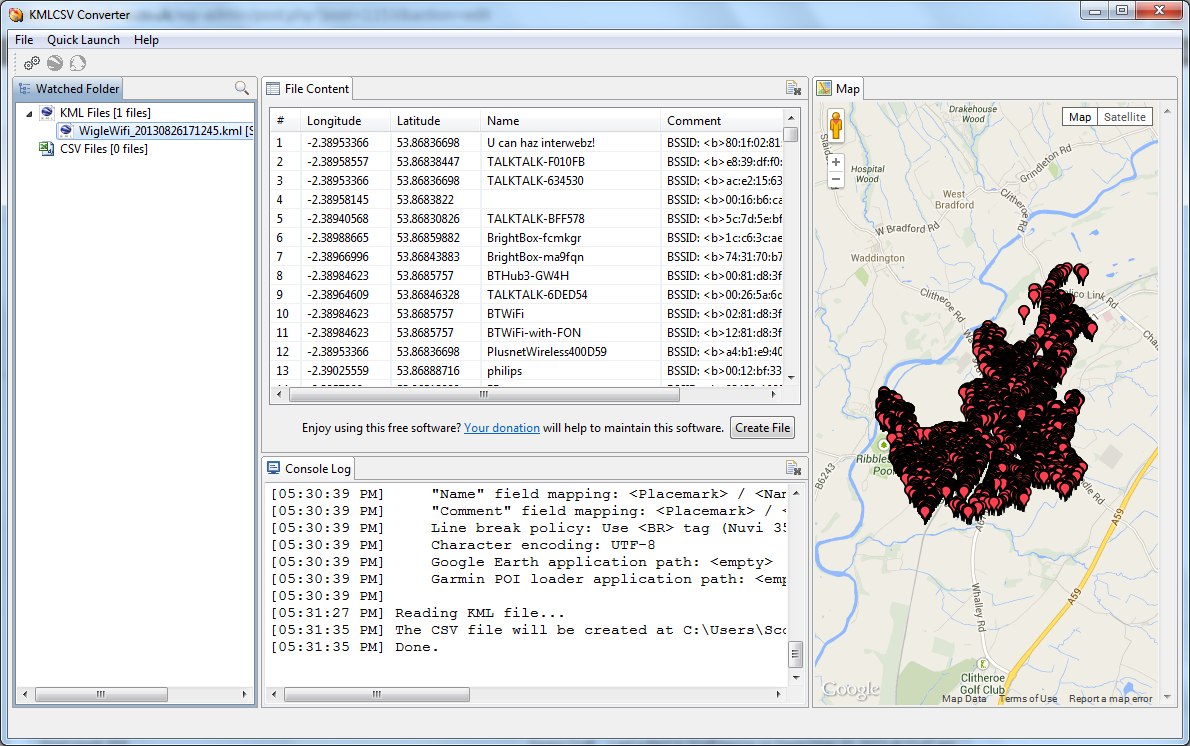Click Watched Folder scrollbar right arrow

pos(244,694)
